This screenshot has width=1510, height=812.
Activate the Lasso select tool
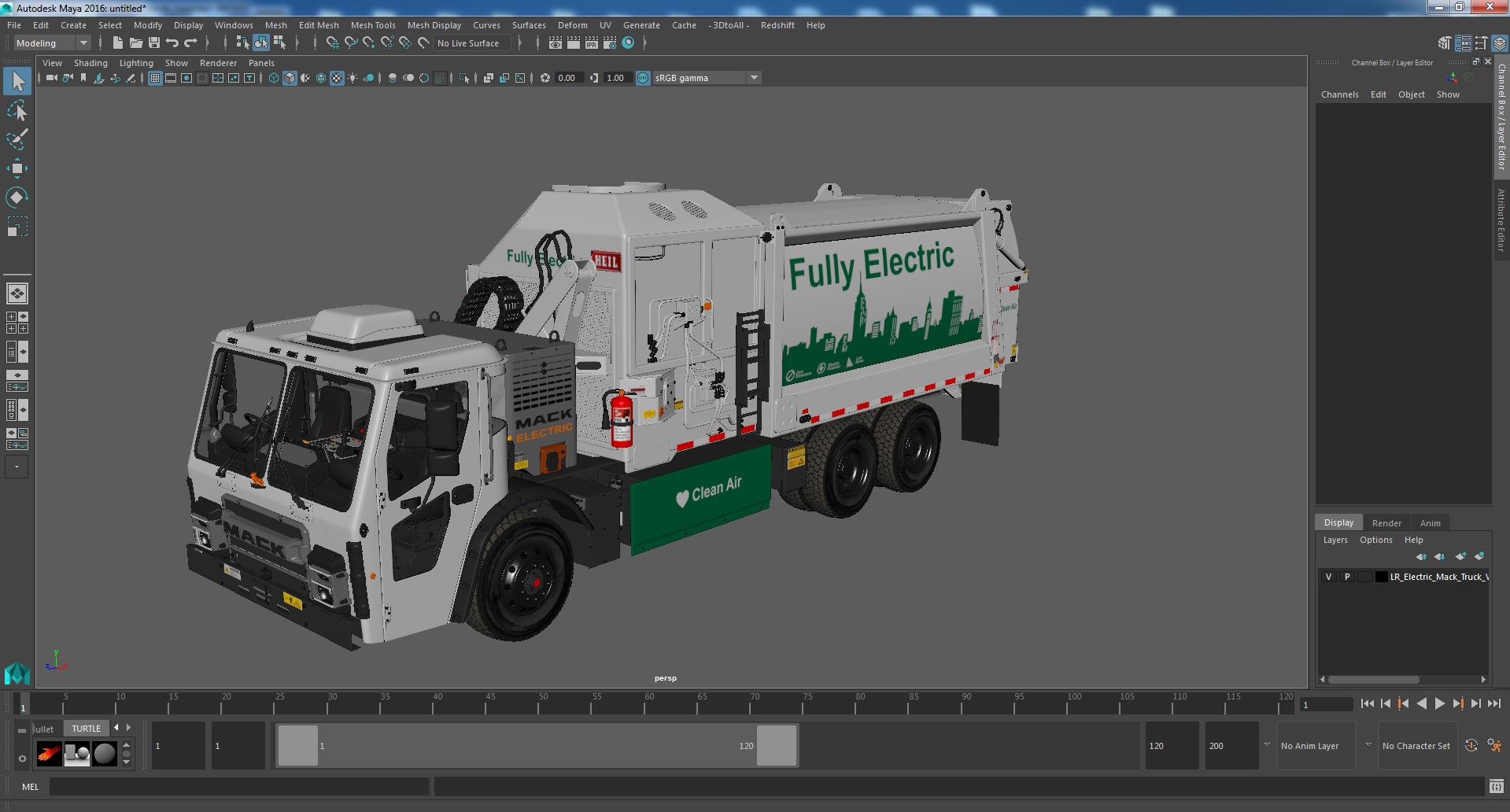click(17, 111)
